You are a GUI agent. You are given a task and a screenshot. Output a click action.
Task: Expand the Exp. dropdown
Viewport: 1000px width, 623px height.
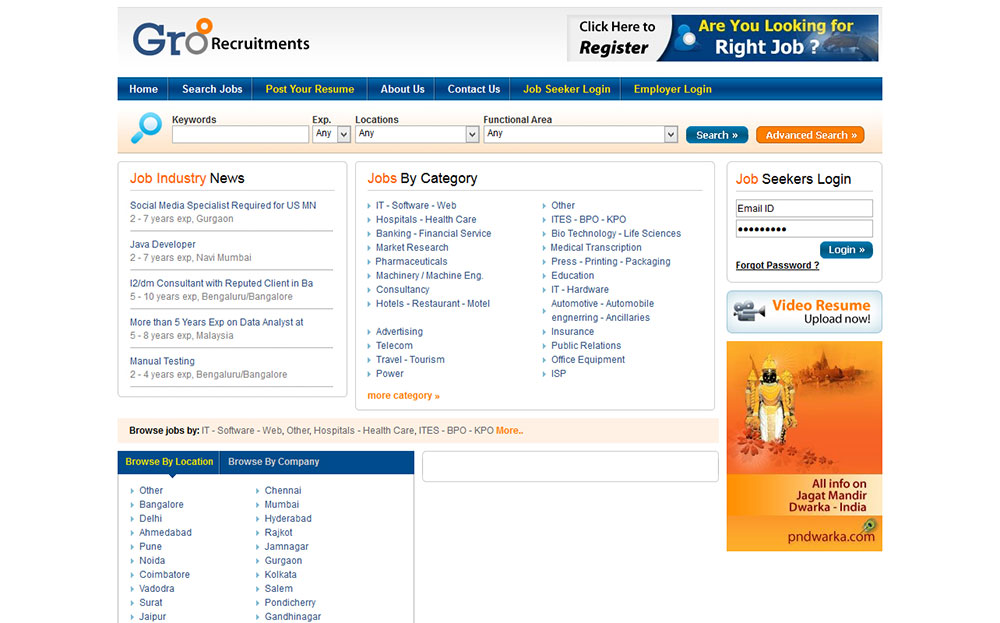(331, 134)
